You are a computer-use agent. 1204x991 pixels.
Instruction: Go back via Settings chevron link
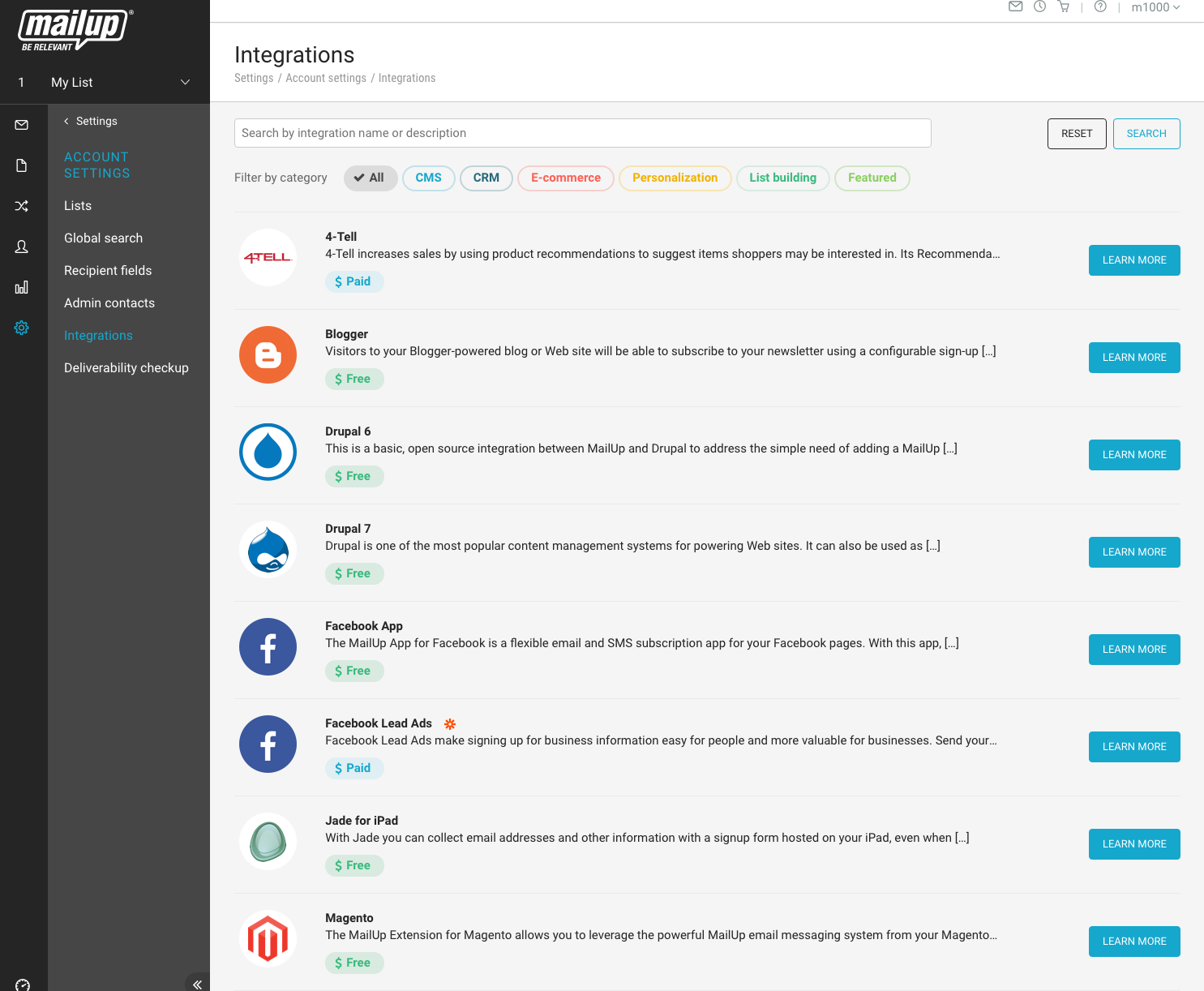[x=91, y=121]
